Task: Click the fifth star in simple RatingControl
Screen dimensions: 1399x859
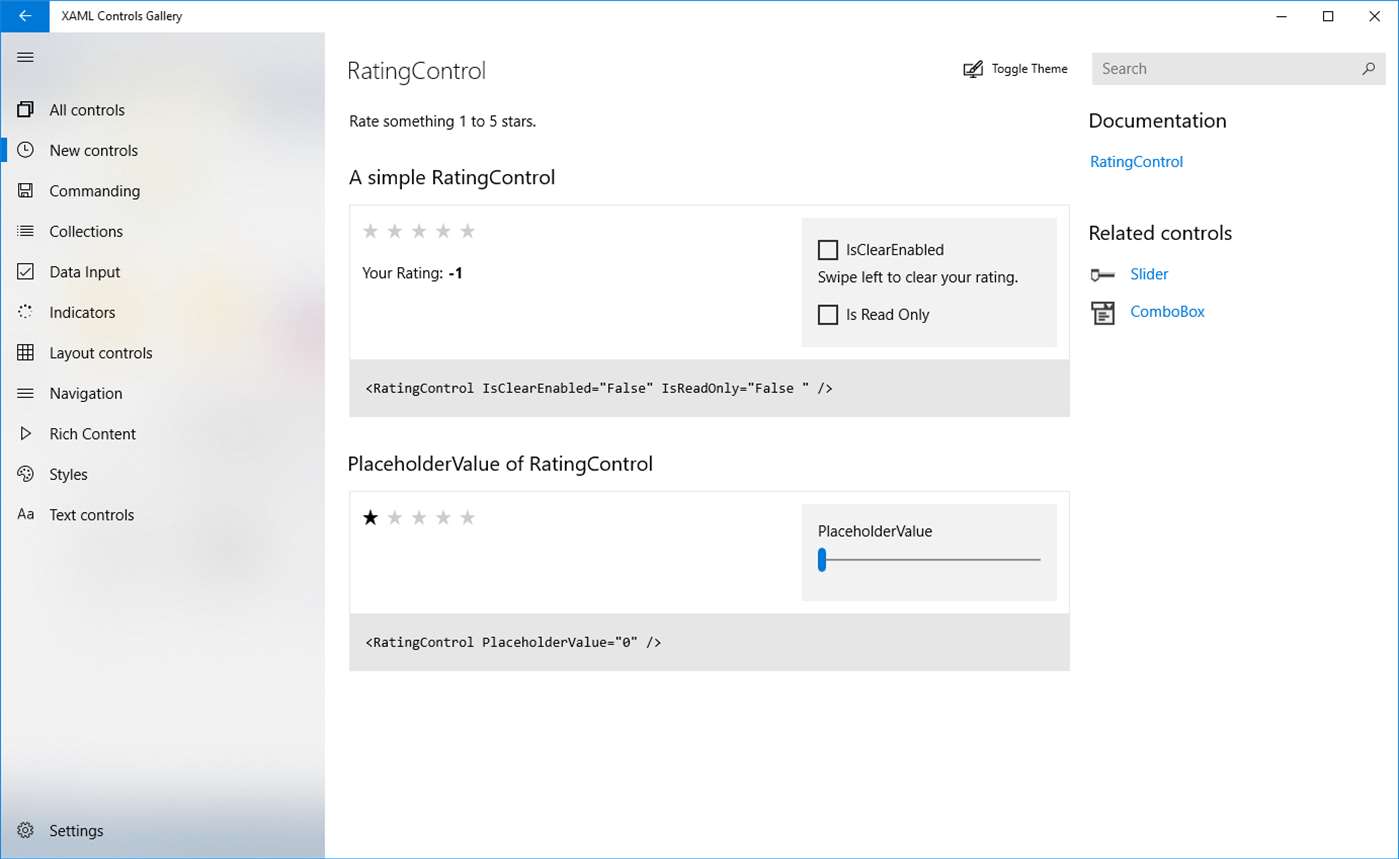Action: (x=468, y=231)
